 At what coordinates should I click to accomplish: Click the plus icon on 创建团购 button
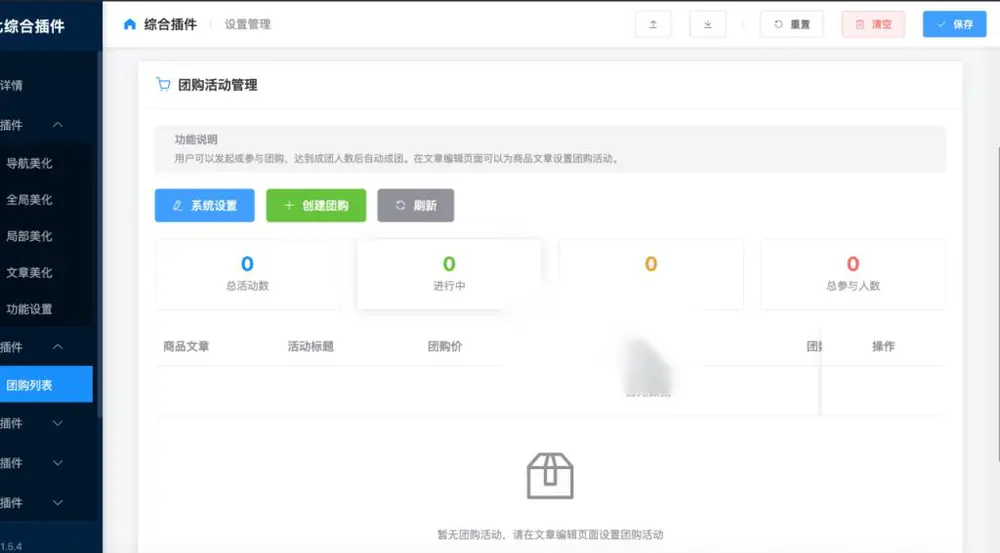coord(289,205)
